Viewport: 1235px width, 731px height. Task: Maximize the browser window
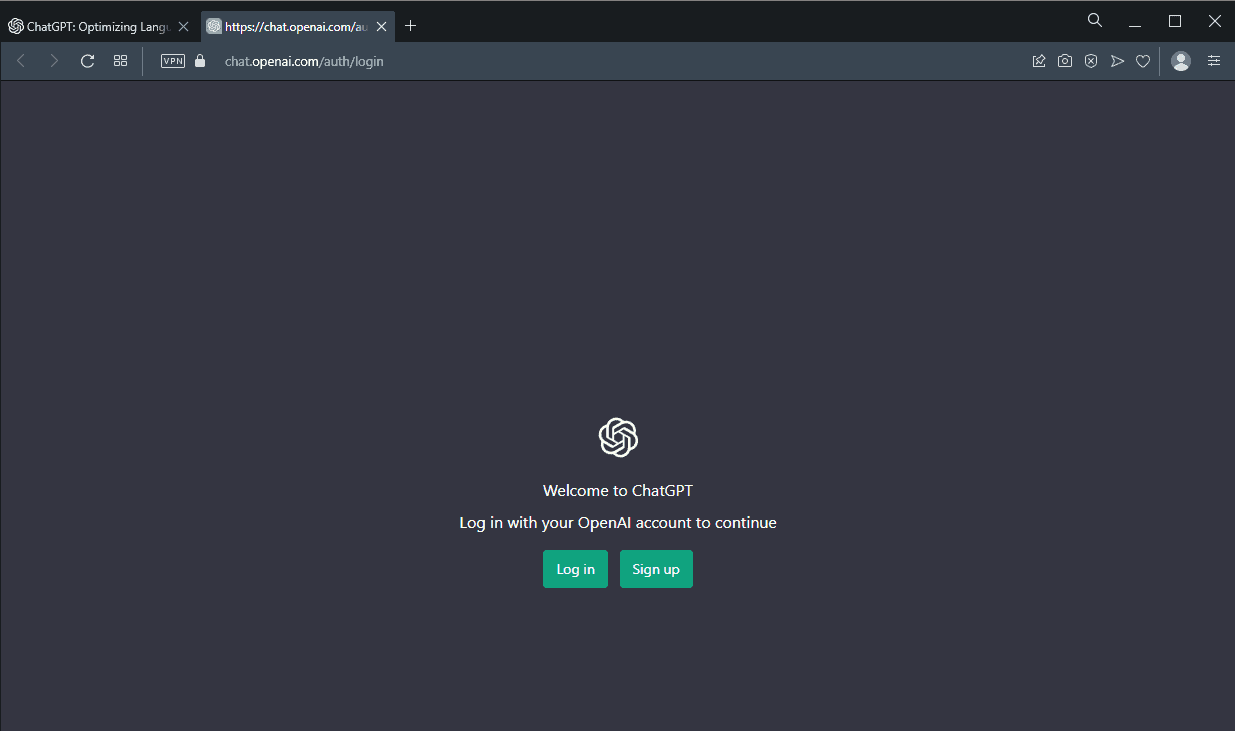[x=1175, y=21]
